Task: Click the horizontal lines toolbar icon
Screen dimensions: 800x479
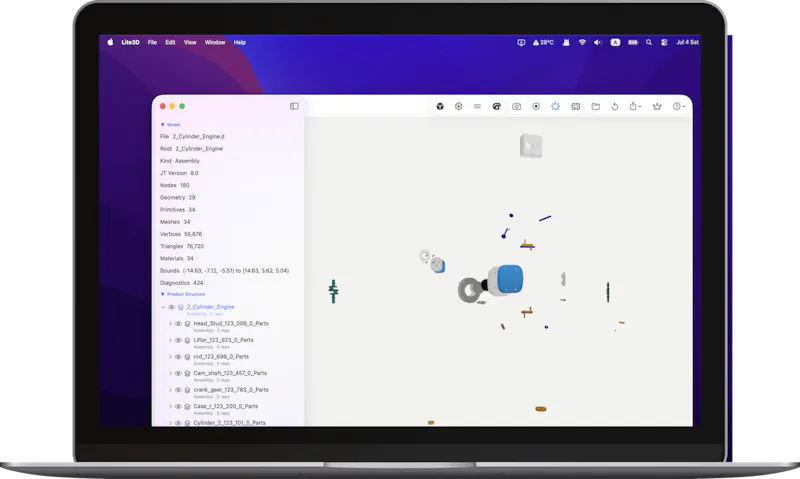Action: tap(478, 106)
